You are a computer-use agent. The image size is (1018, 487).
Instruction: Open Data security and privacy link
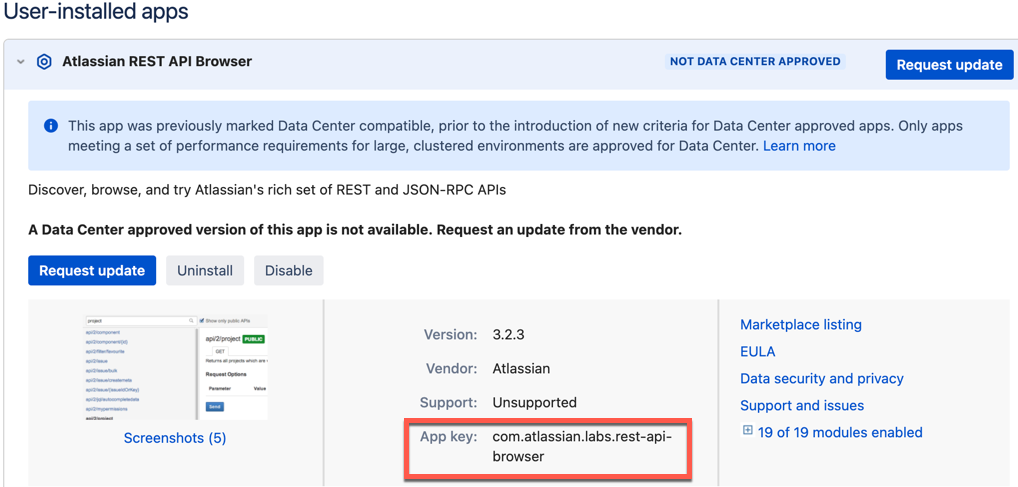(x=822, y=379)
